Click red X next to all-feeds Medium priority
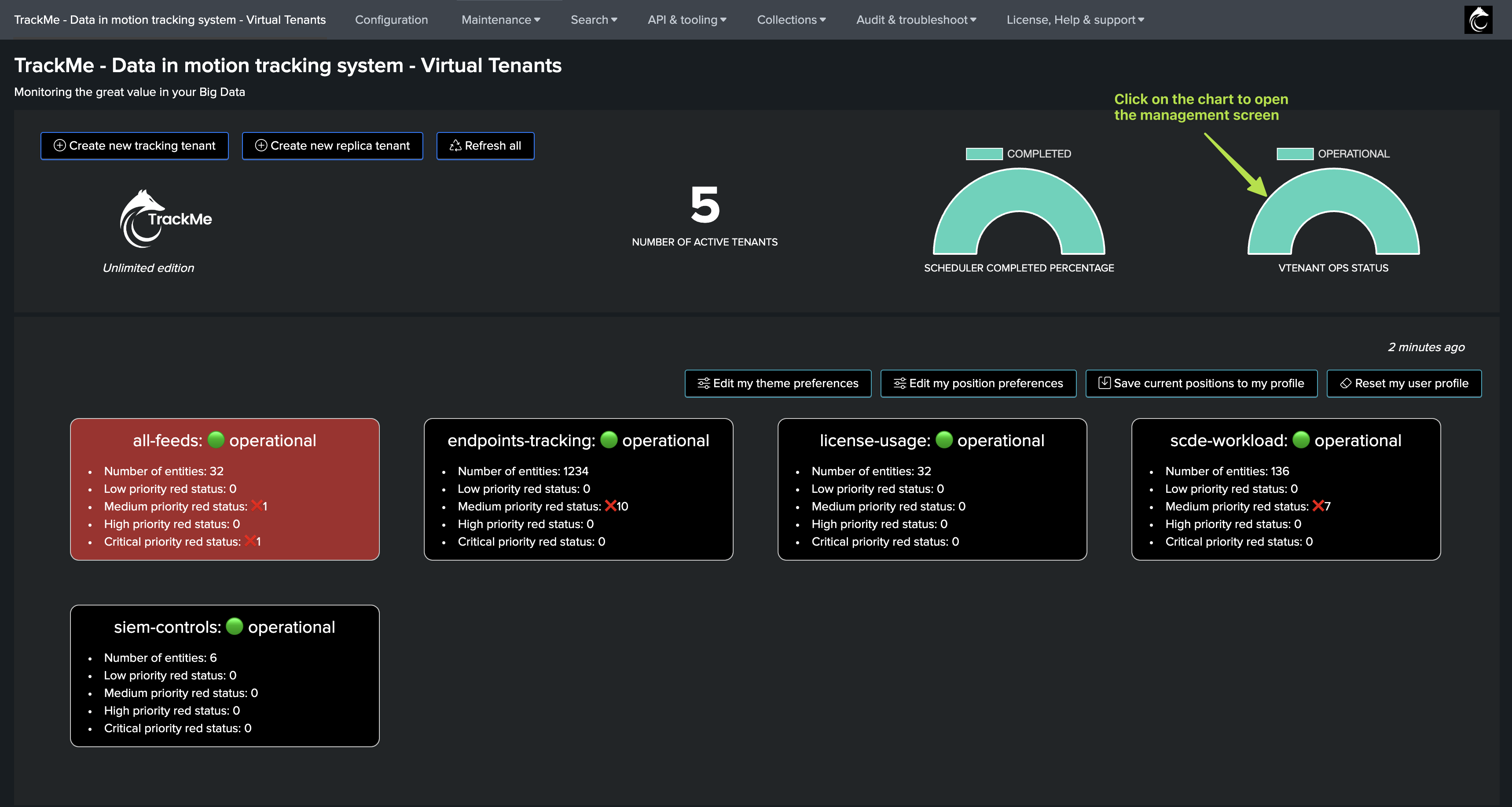The image size is (1512, 807). 257,506
